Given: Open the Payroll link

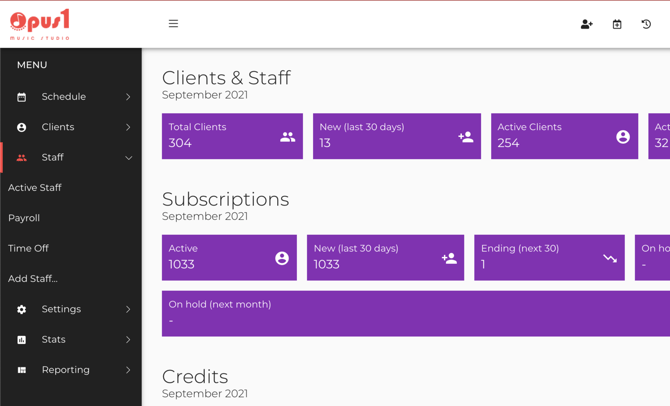Looking at the screenshot, I should coord(24,218).
